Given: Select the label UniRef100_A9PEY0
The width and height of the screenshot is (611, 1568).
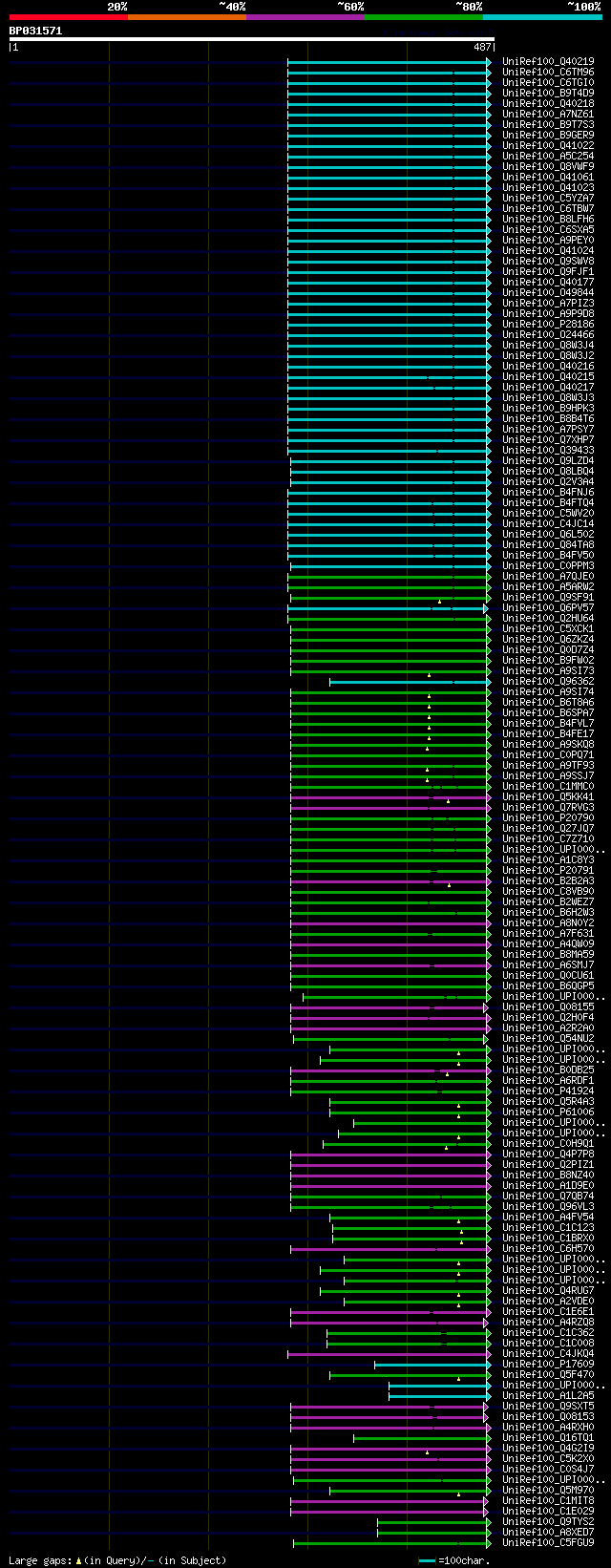Looking at the screenshot, I should tap(548, 241).
